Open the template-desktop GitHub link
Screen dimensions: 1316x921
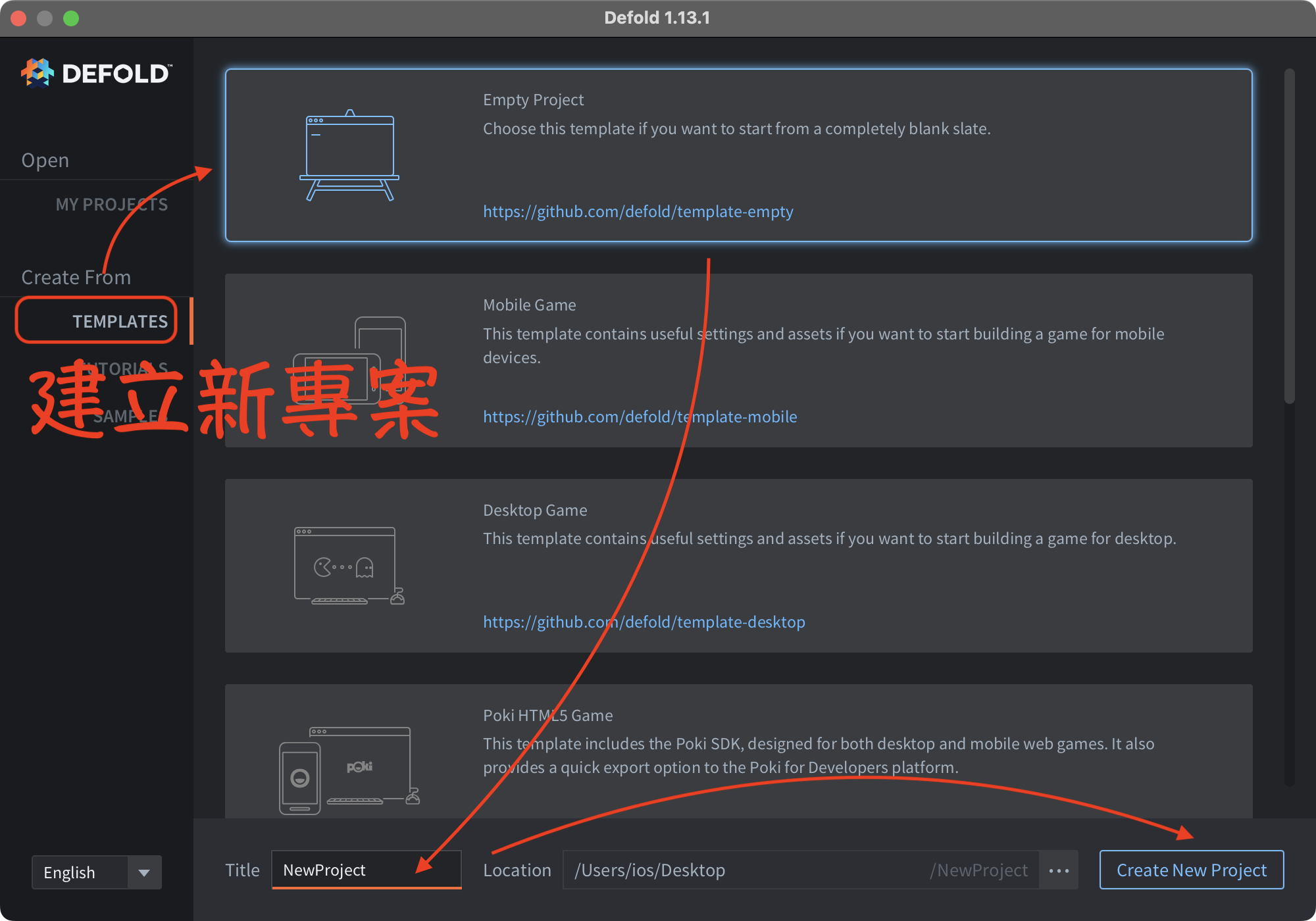[x=644, y=622]
